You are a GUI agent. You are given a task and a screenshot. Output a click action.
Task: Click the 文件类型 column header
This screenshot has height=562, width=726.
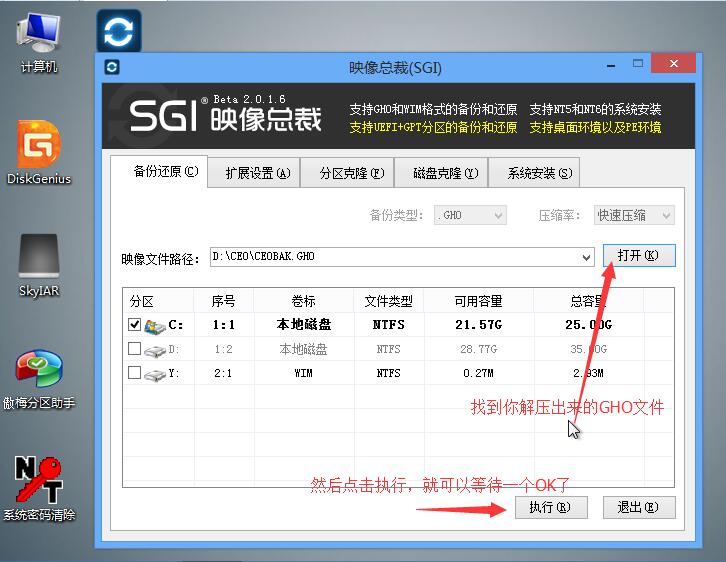pos(388,301)
